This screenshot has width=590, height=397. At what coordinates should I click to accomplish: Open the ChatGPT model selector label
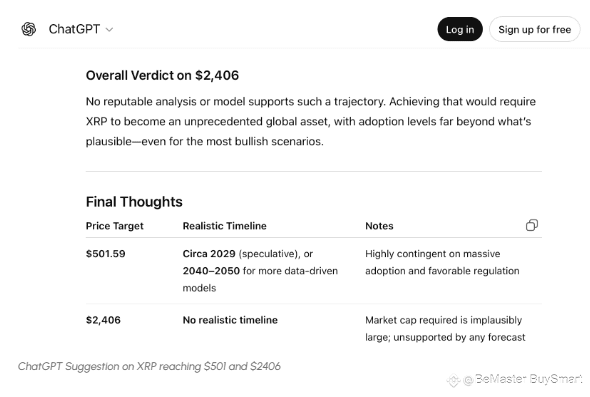tap(74, 29)
